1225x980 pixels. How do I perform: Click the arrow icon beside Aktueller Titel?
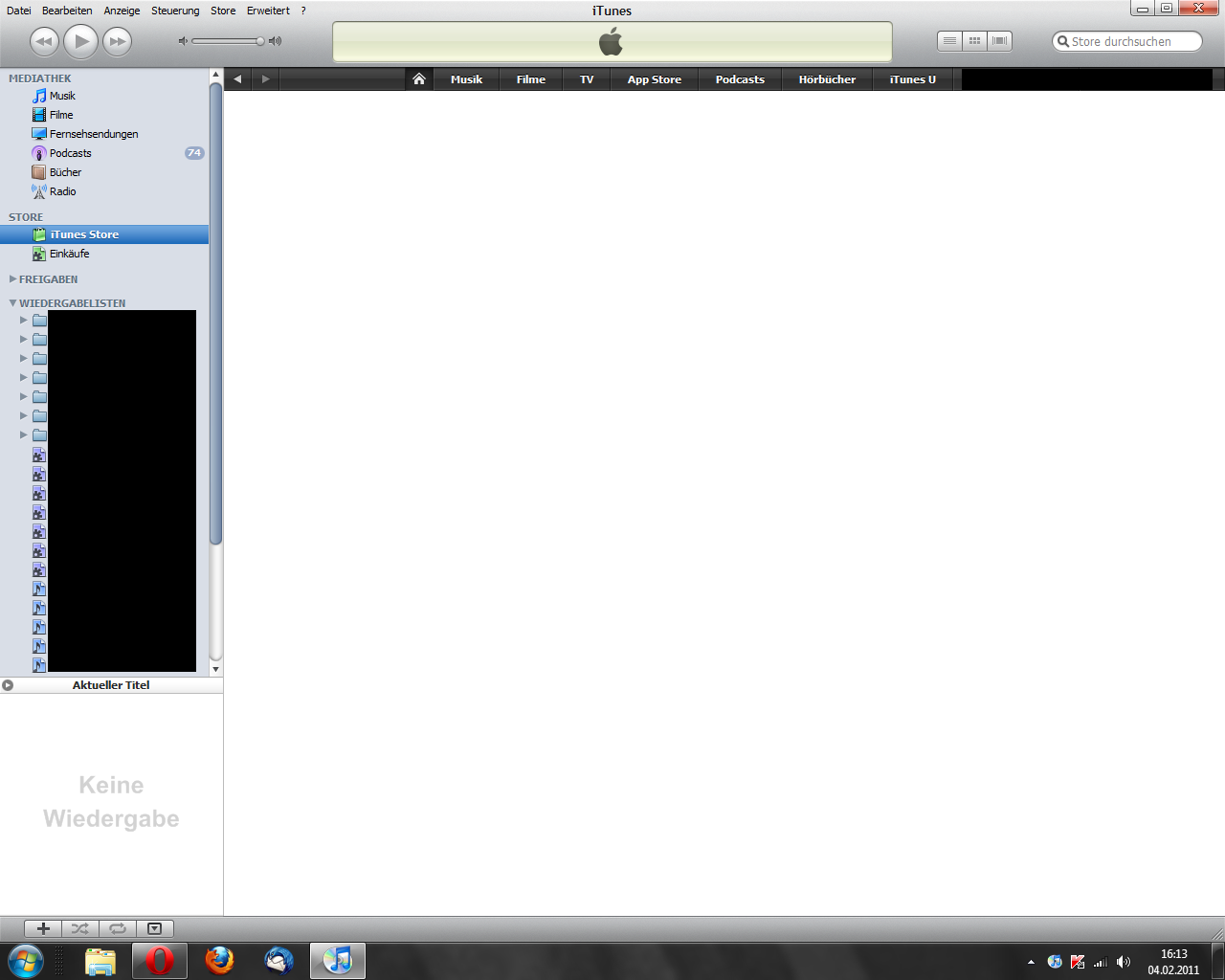8,685
